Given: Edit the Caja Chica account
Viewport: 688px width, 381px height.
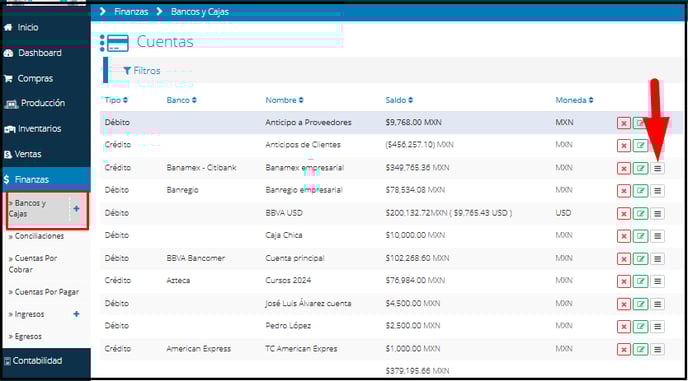Looking at the screenshot, I should [640, 236].
